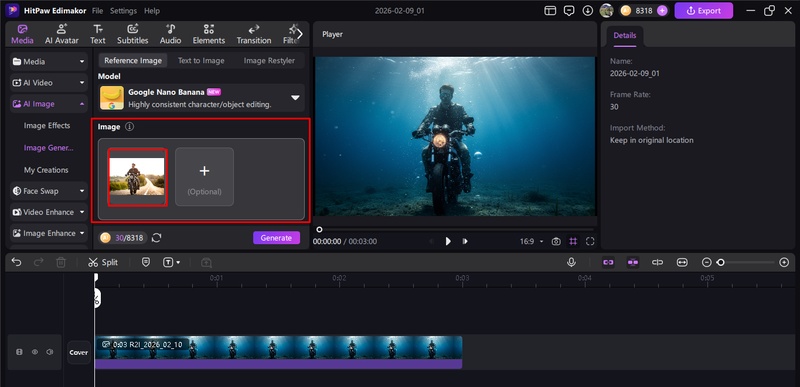Click the record voiceover microphone icon

[571, 262]
